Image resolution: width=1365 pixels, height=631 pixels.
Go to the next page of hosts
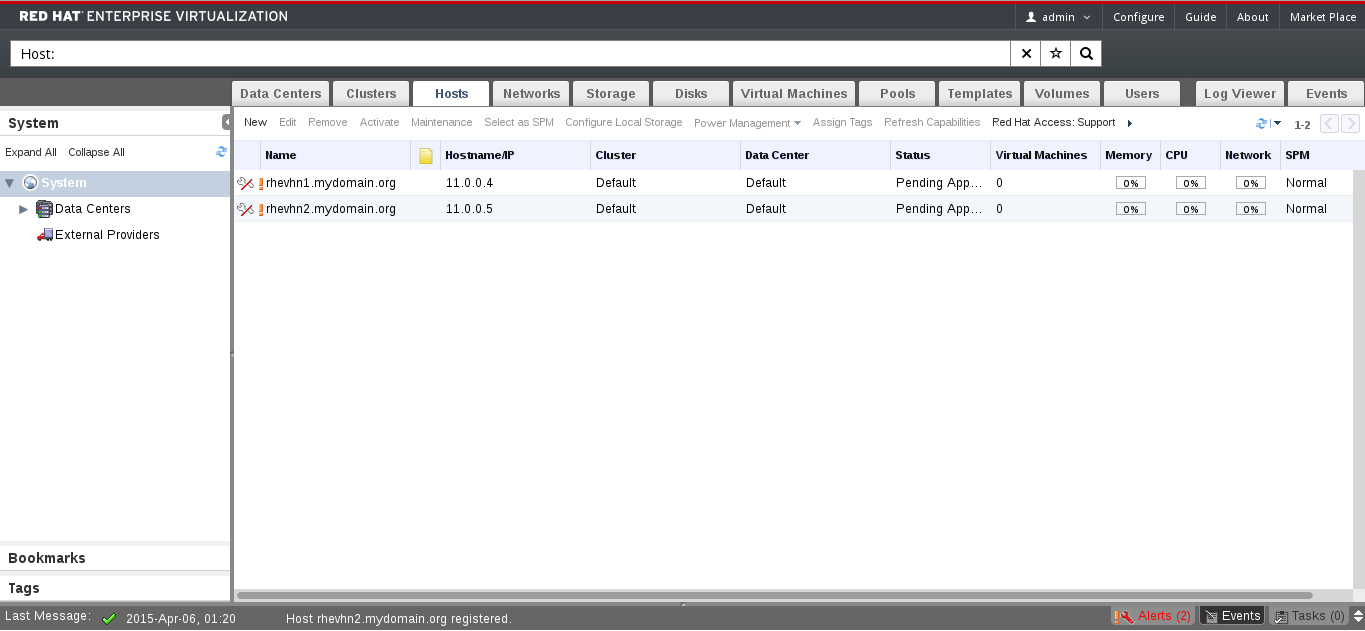coord(1350,124)
